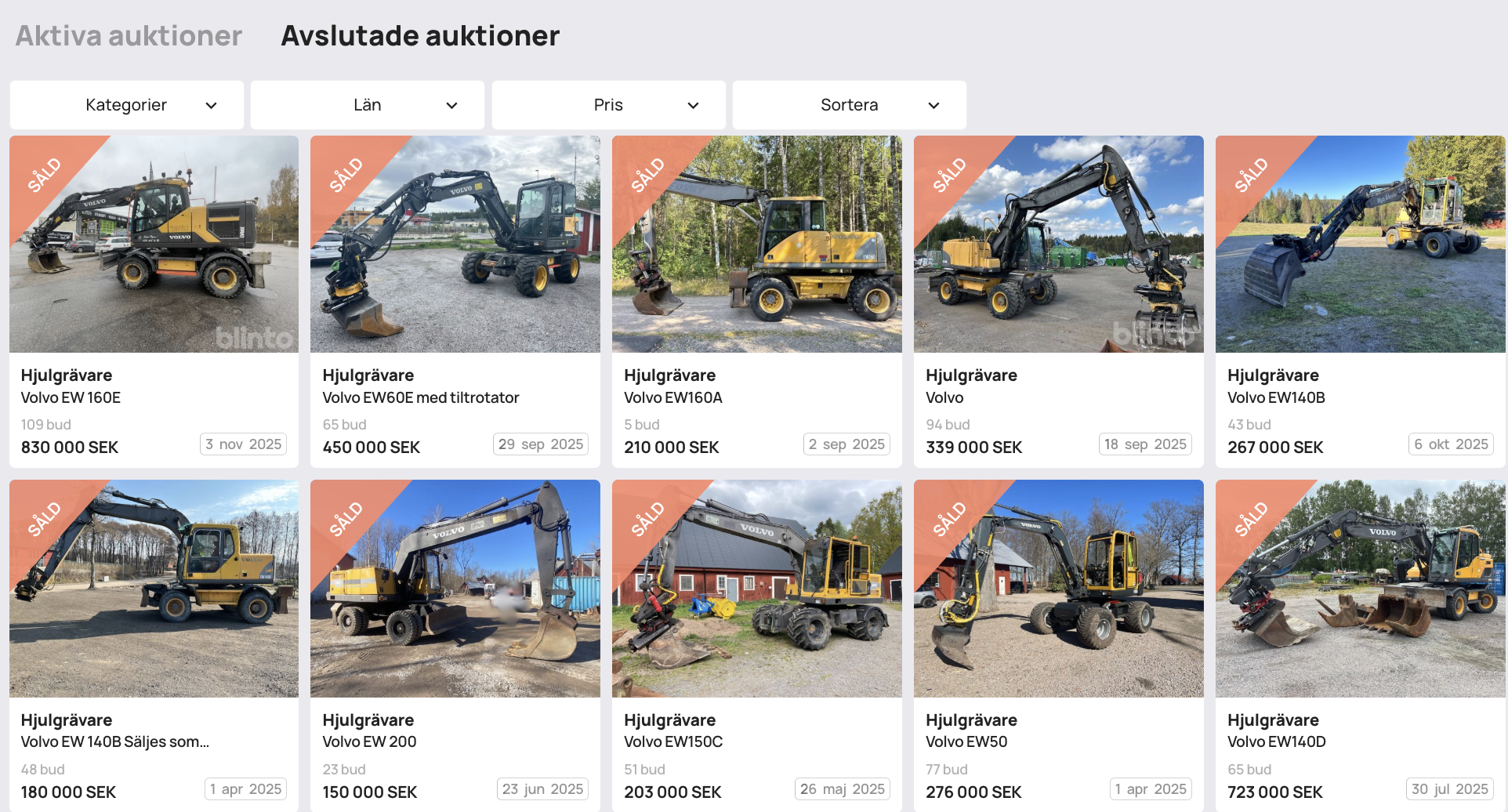Open the Volvo EW 160E excavator photo
Screen dimensions: 1508x812
coord(154,245)
